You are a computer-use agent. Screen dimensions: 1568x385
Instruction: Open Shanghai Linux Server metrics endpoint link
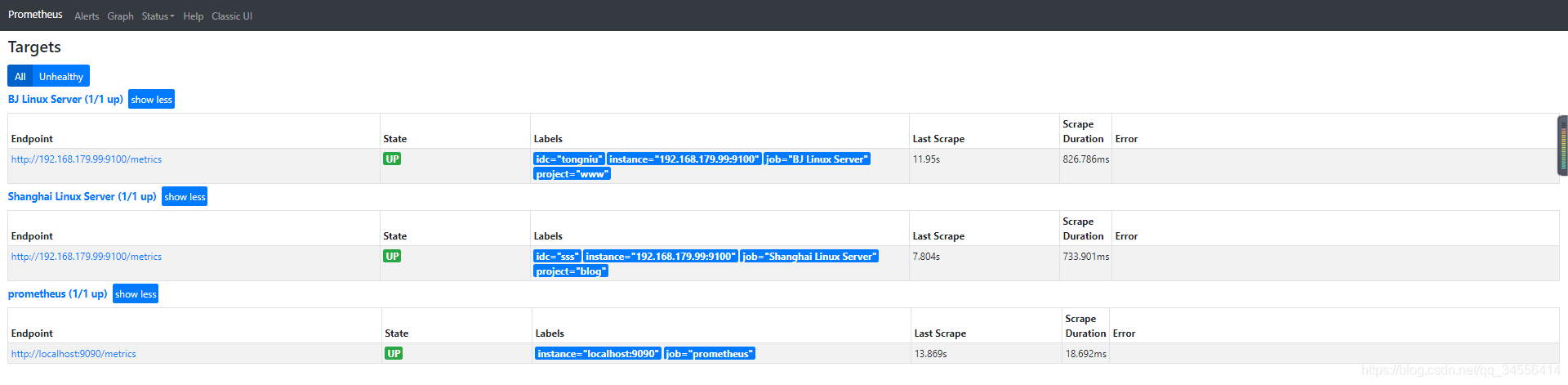click(x=87, y=257)
